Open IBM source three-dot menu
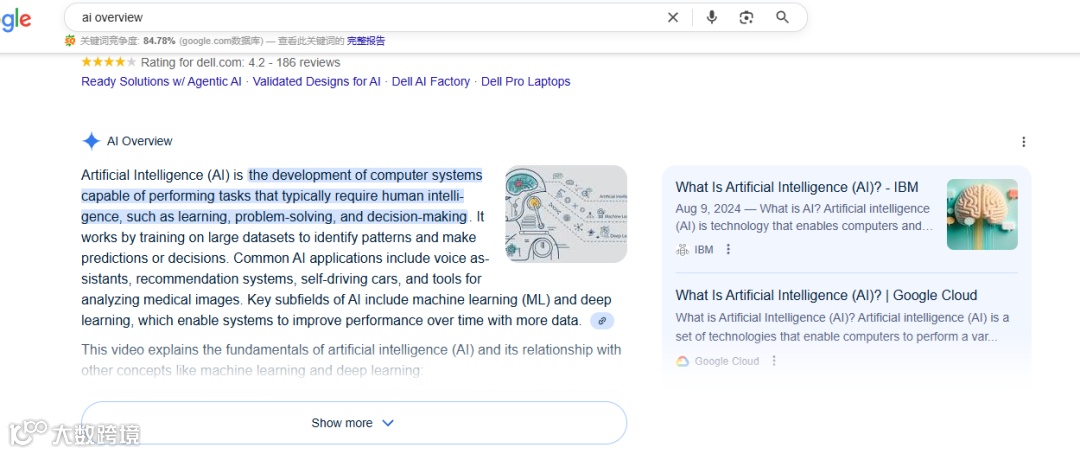This screenshot has height=454, width=1080. click(728, 249)
